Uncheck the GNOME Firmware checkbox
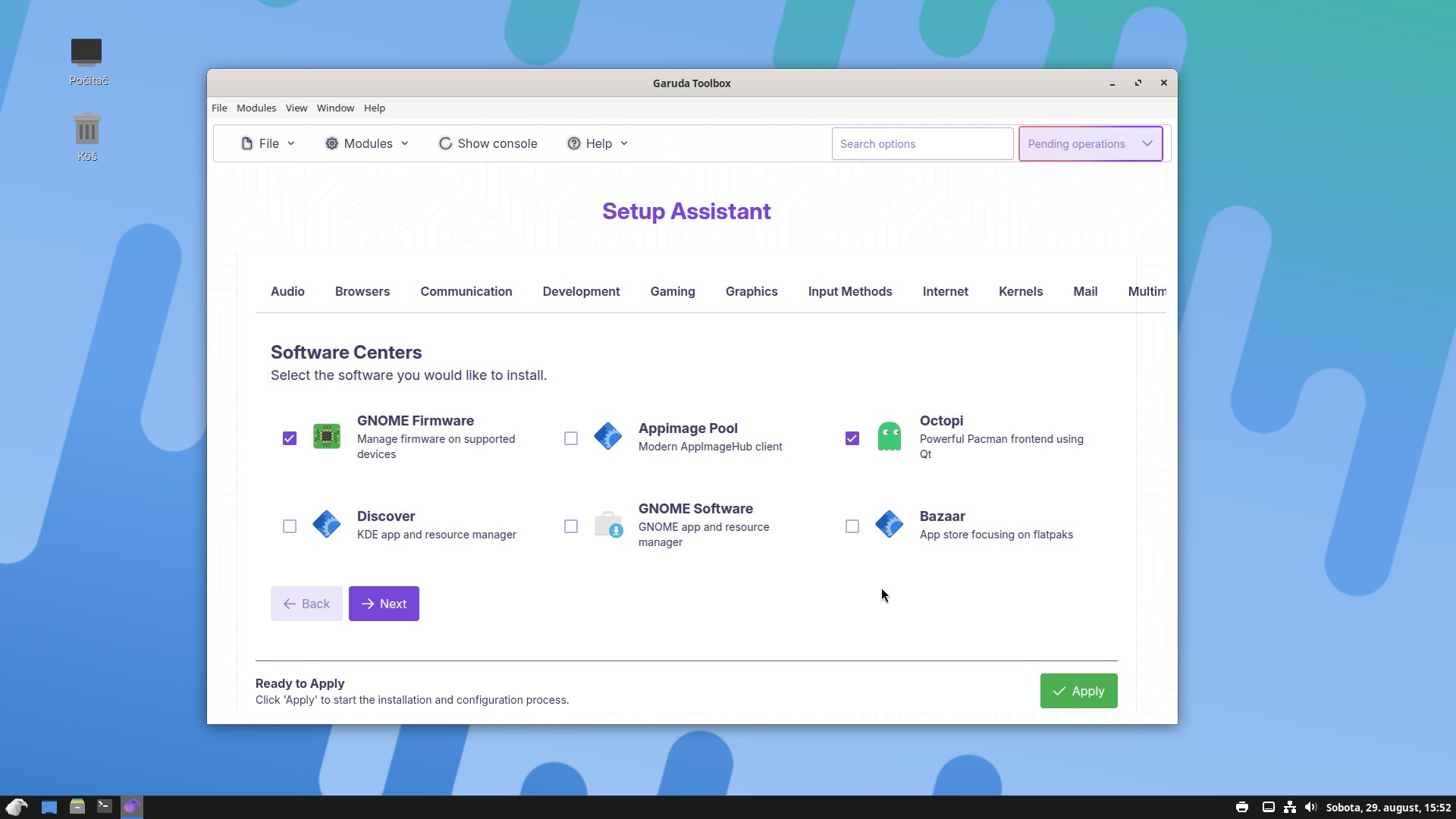 (290, 438)
